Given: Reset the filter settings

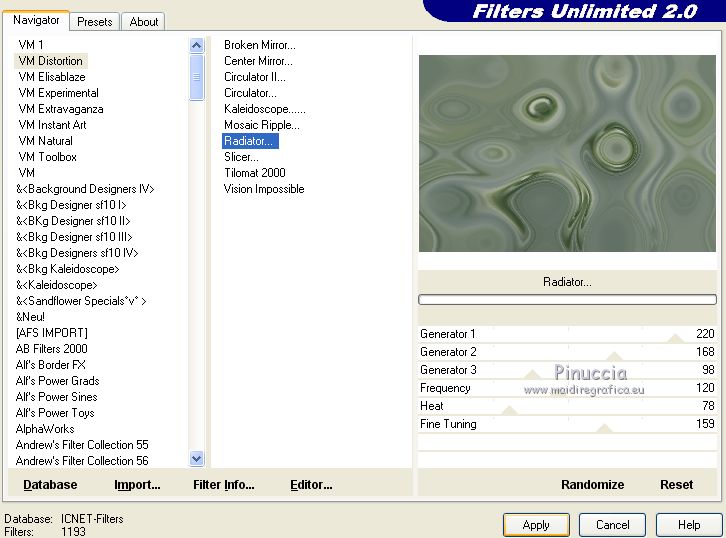Looking at the screenshot, I should pyautogui.click(x=676, y=485).
